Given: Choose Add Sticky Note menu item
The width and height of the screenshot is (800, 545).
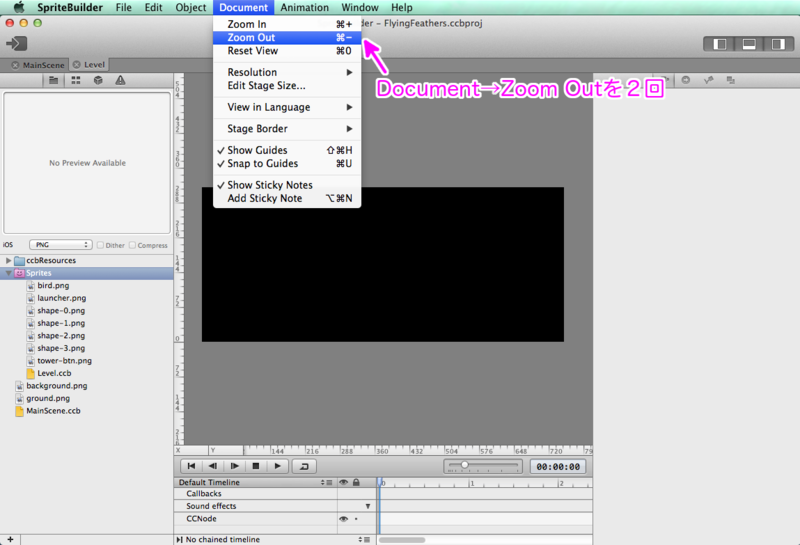Looking at the screenshot, I should click(287, 198).
